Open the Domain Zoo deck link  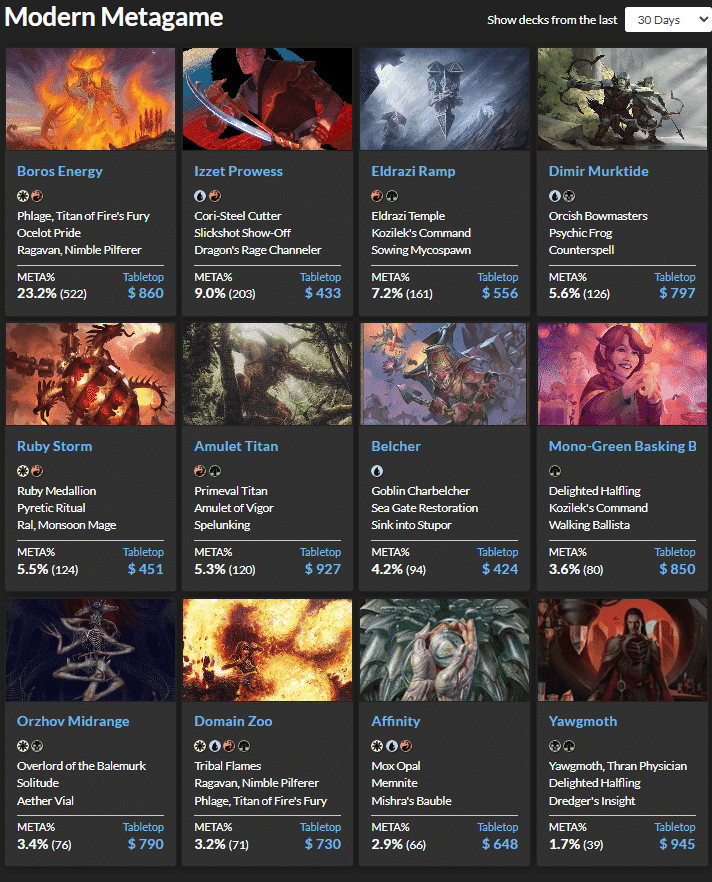coord(233,722)
